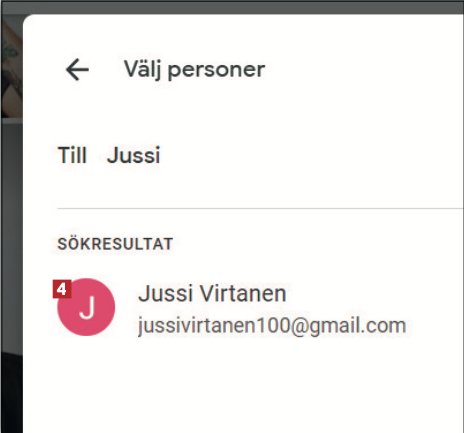
Task: Click the white letter J in avatar
Action: coord(87,307)
